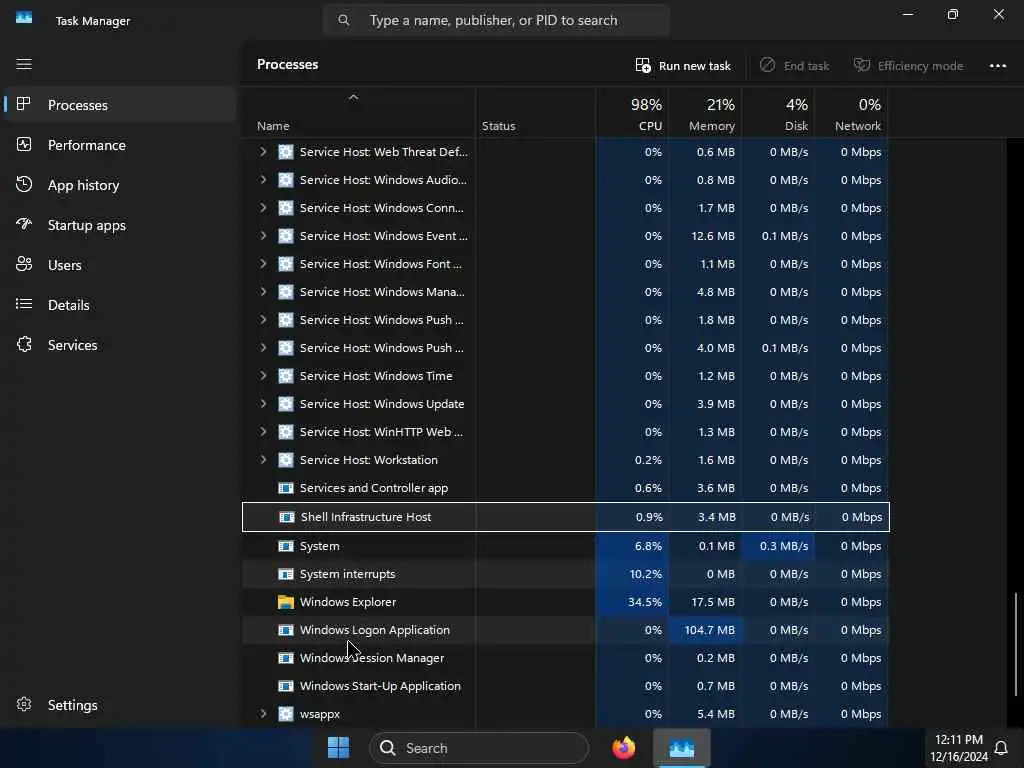Click the Users icon in sidebar
This screenshot has height=768, width=1024.
[x=24, y=264]
